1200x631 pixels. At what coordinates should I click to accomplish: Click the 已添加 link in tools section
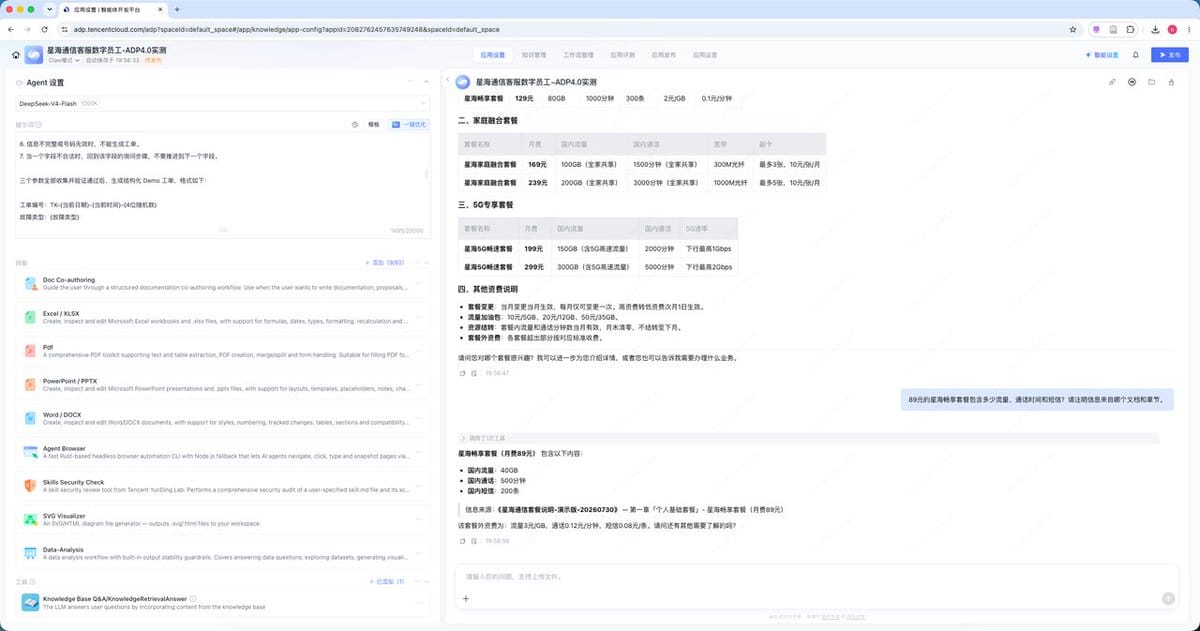[388, 581]
